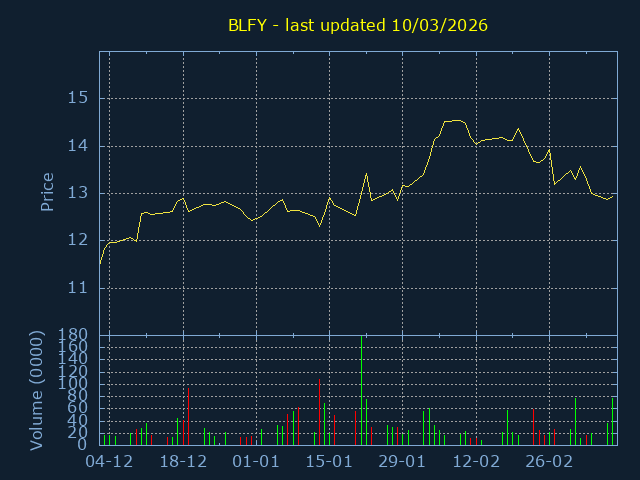The image size is (640, 480).
Task: Select the price axis label 11
Action: pos(78,288)
